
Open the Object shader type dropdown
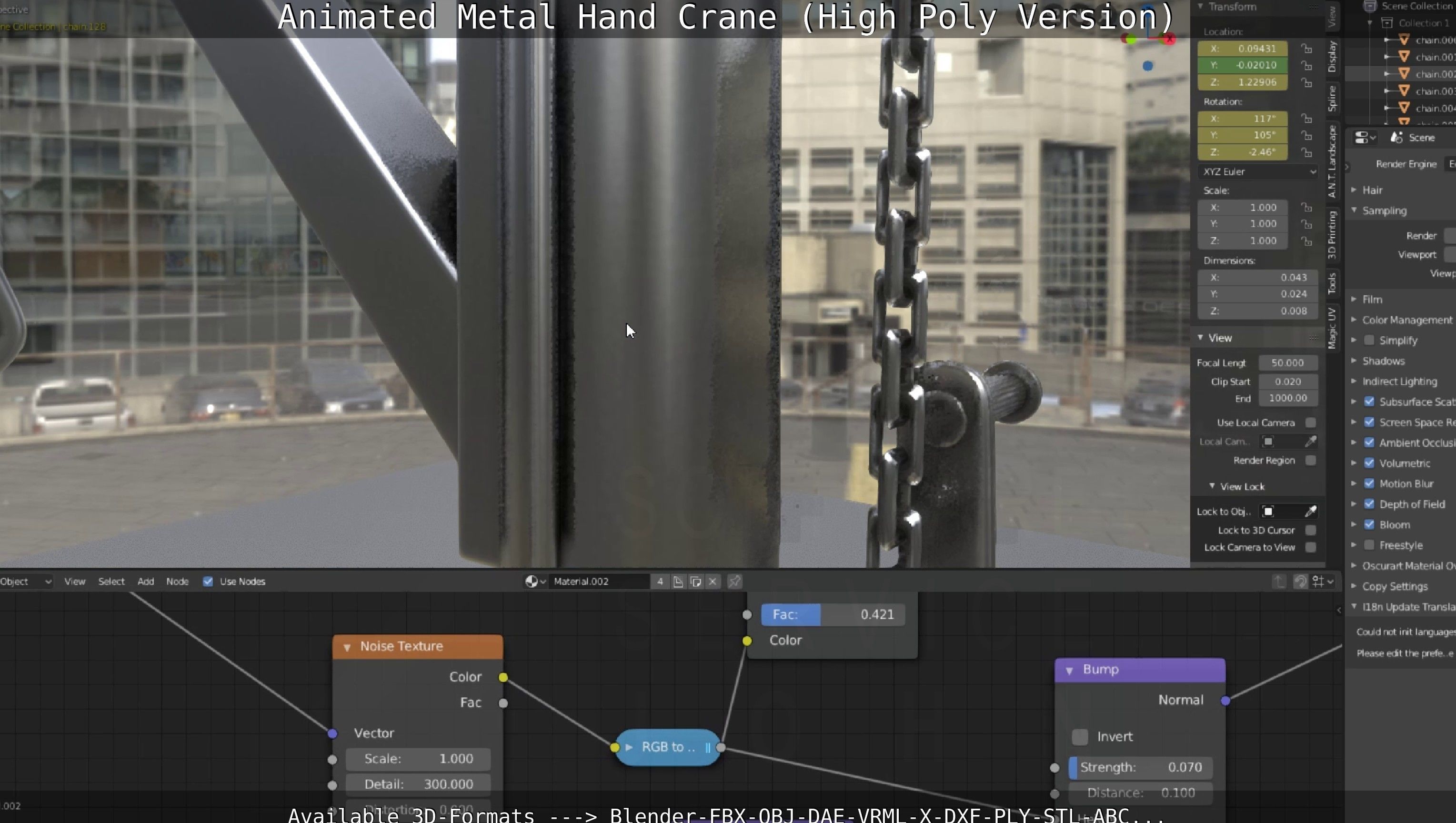[25, 581]
